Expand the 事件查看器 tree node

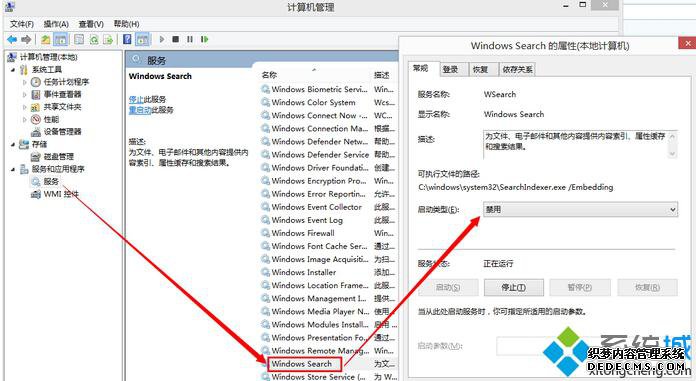coord(24,95)
